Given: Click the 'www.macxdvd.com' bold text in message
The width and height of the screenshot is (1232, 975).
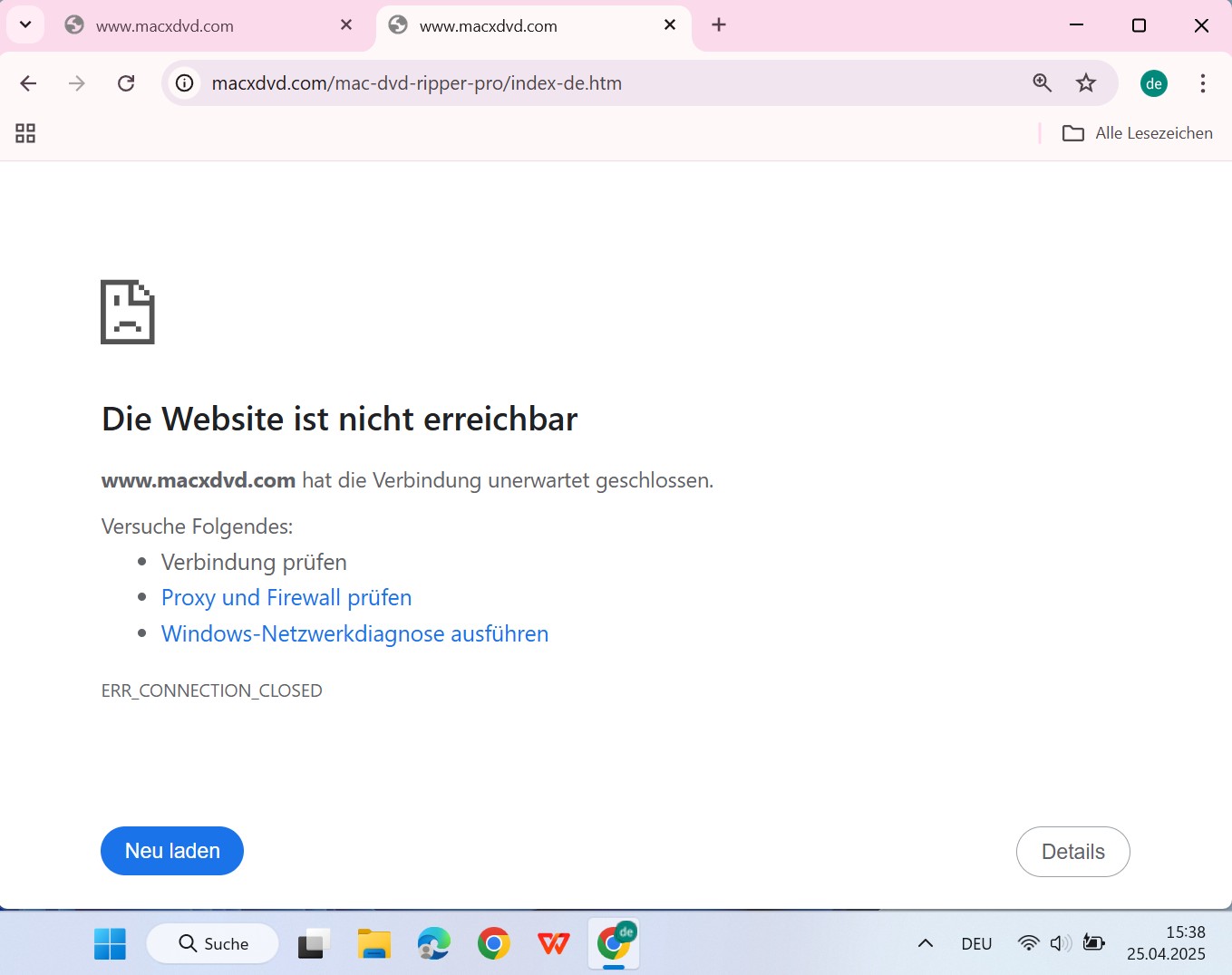Looking at the screenshot, I should click(199, 480).
